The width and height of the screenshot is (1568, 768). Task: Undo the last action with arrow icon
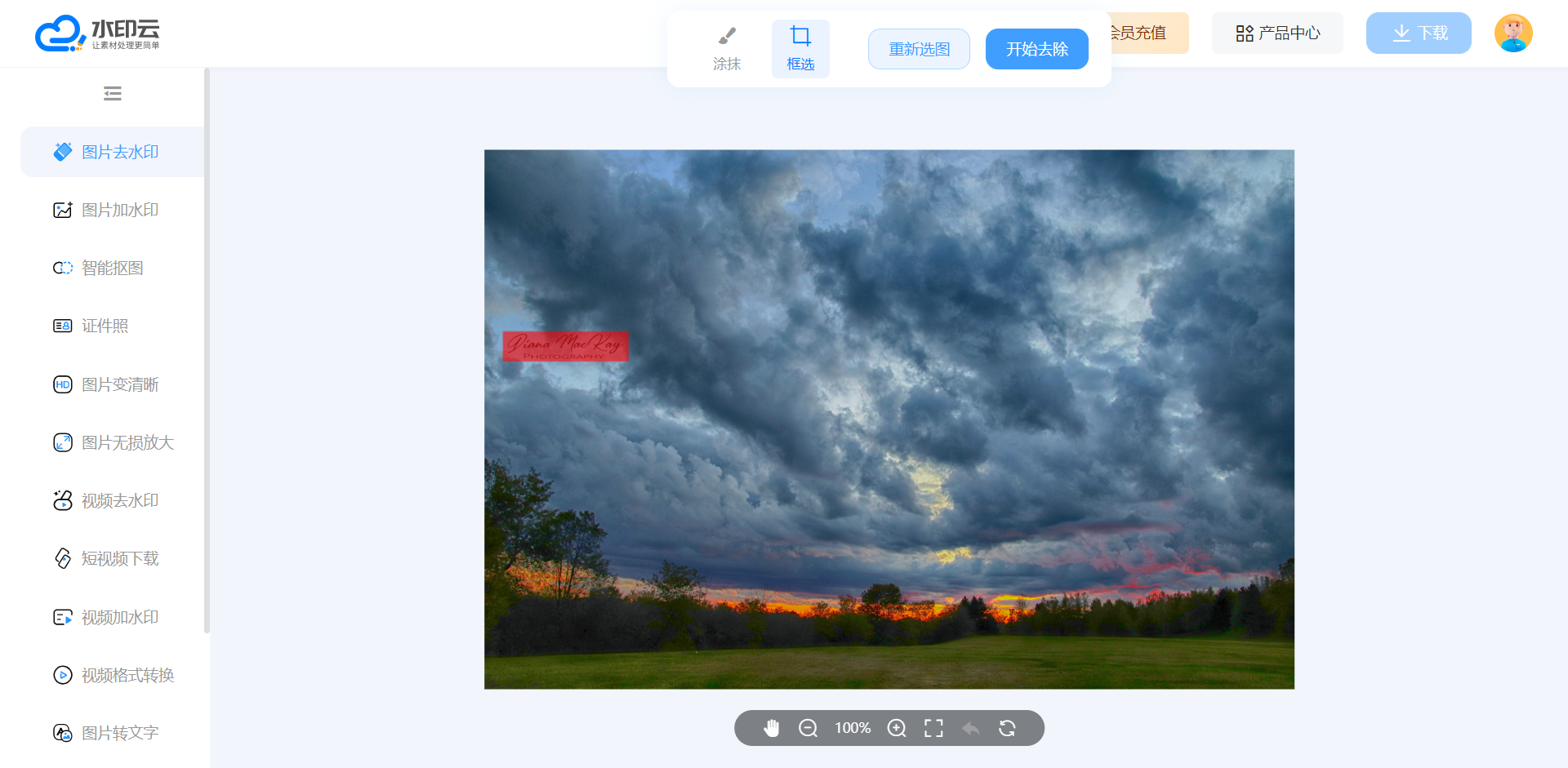click(x=970, y=728)
